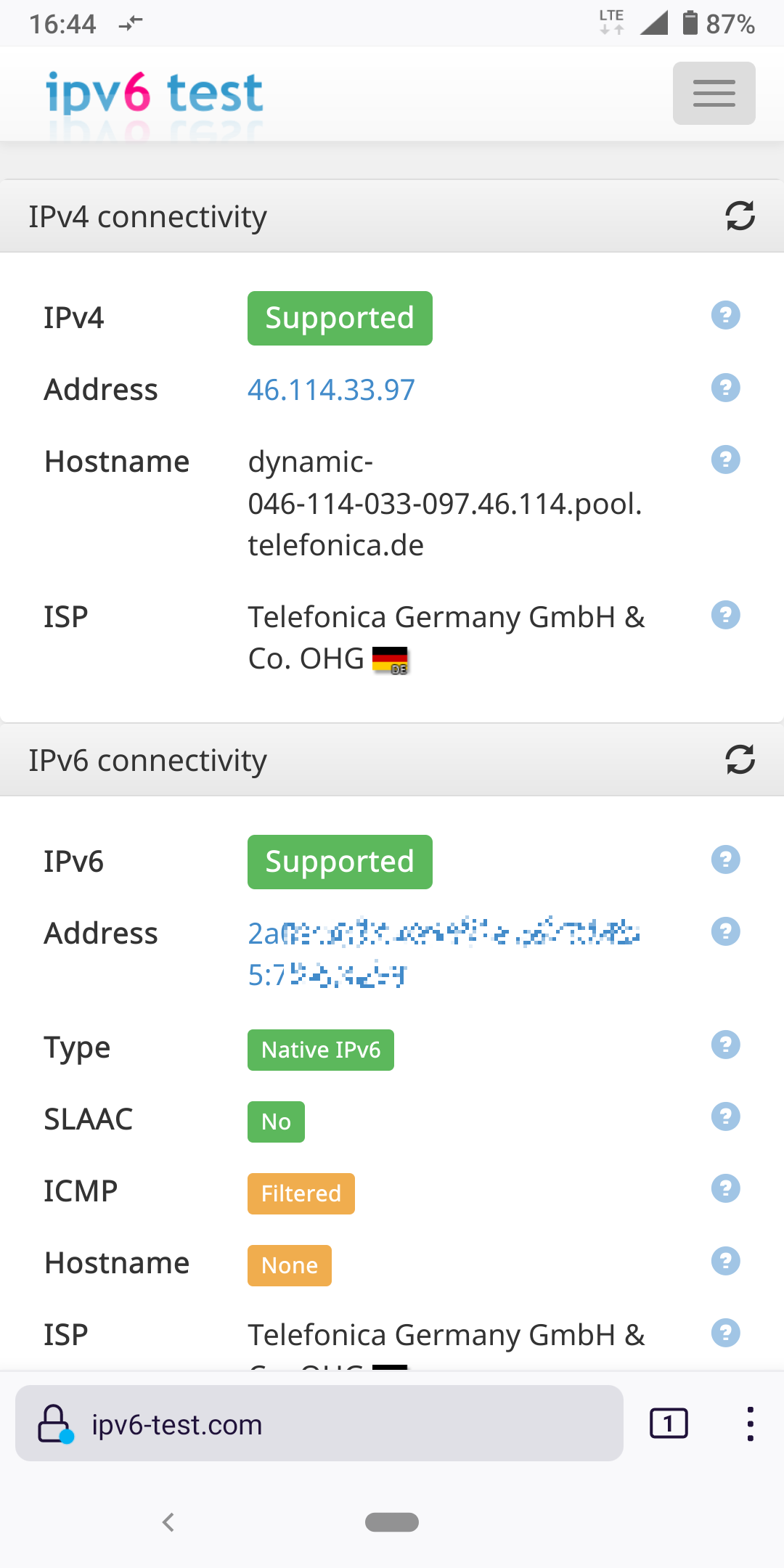The width and height of the screenshot is (784, 1568).
Task: Open the 46.114.33.97 address link
Action: (331, 390)
